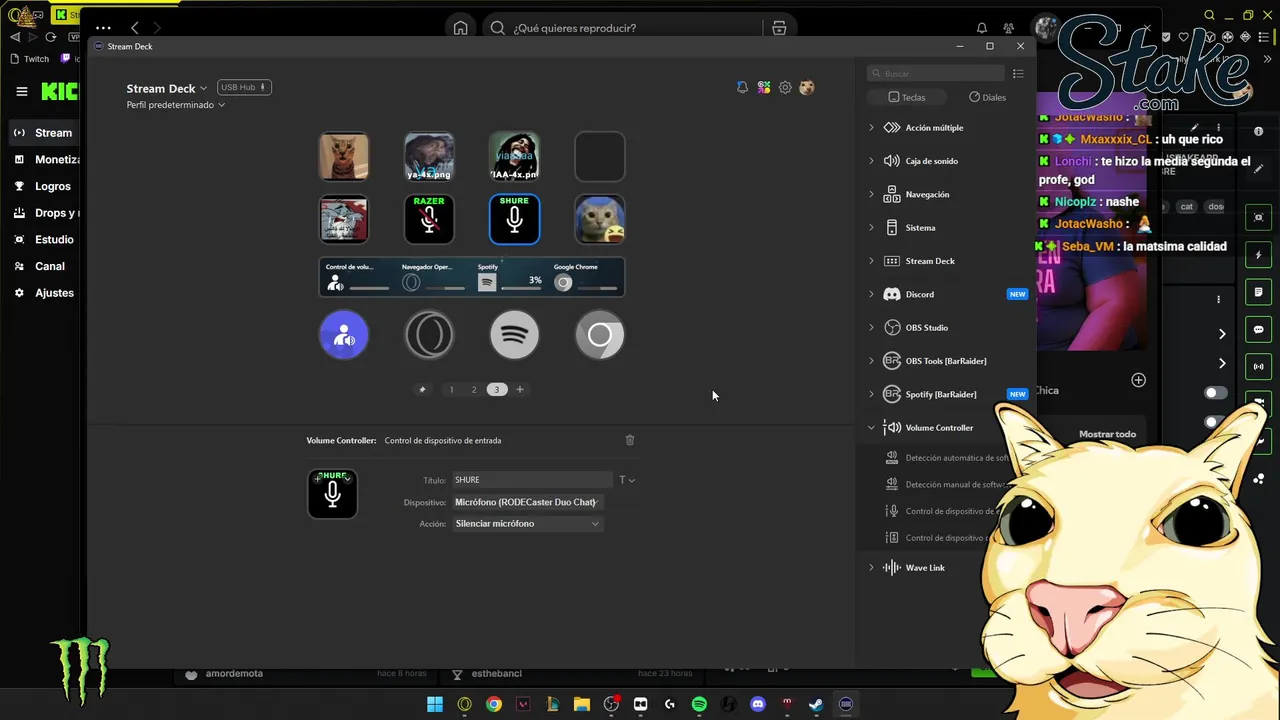Screen dimensions: 1280x720
Task: Click the Buscar action search field
Action: pos(936,73)
